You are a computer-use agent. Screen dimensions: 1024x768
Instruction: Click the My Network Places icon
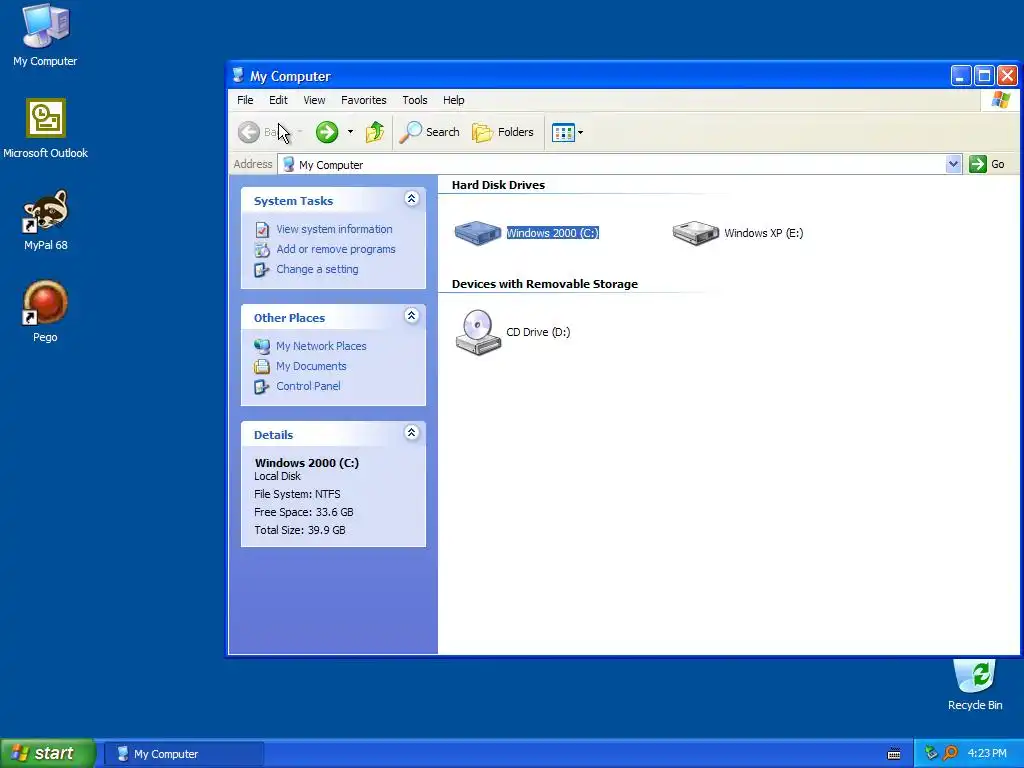262,346
